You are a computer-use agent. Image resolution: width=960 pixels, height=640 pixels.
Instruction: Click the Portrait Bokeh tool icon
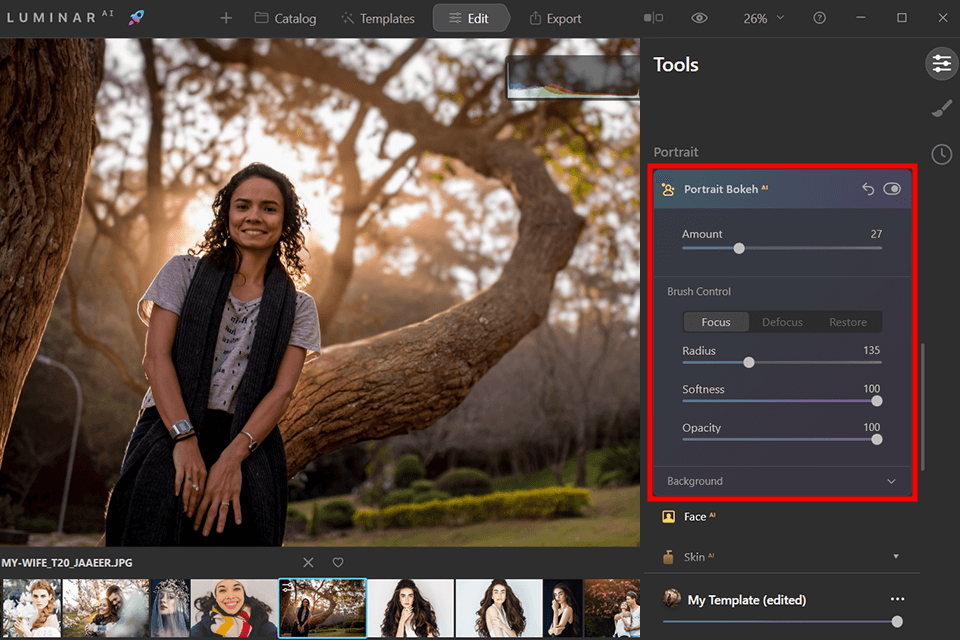[x=668, y=189]
